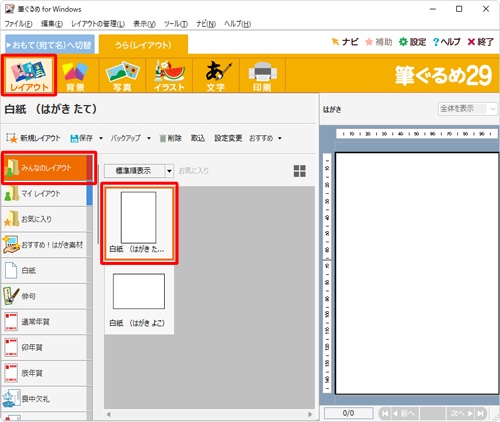Open the ナビ menu in menu bar
This screenshot has height=422, width=500.
(206, 24)
